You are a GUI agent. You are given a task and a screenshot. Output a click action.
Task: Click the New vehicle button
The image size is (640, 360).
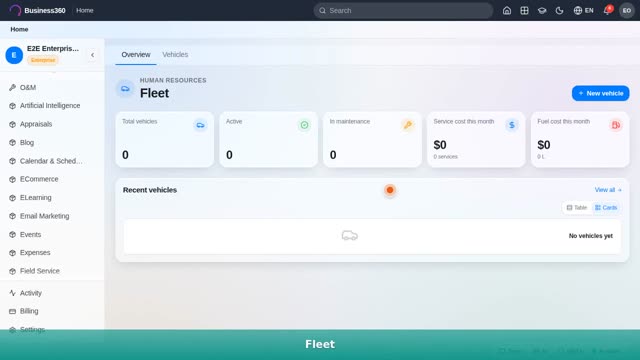(x=600, y=93)
